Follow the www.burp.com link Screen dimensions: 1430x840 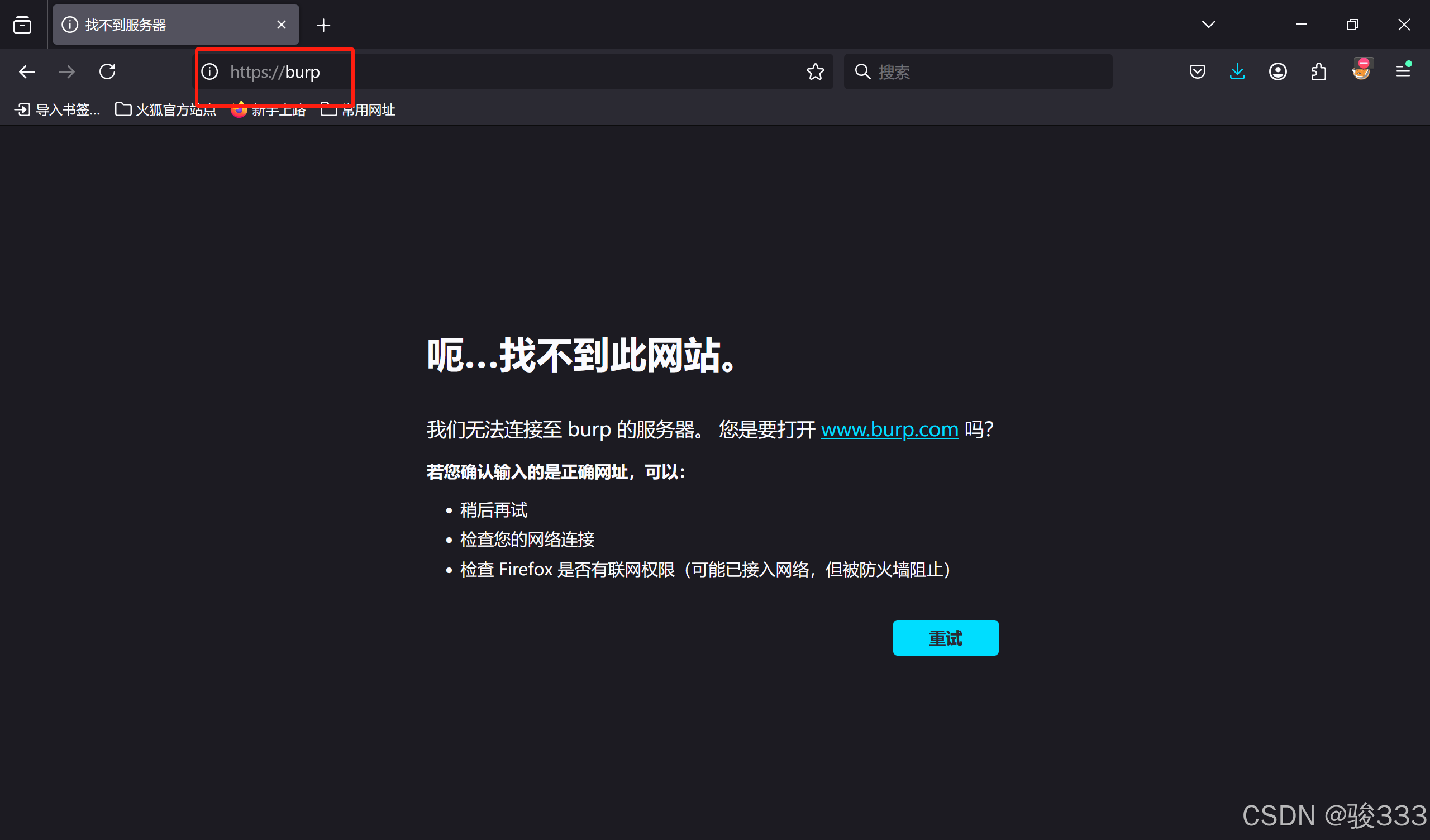[889, 429]
